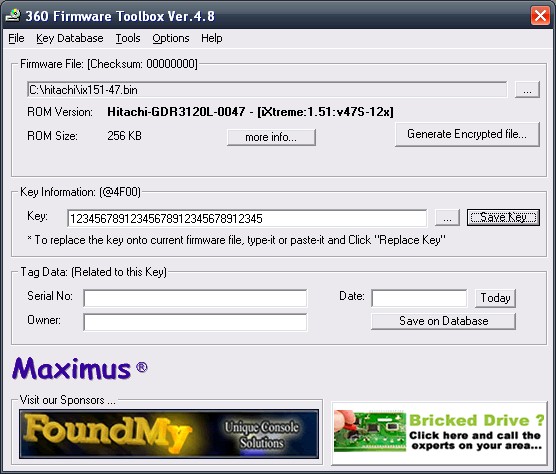Open the Bricked Drive sponsor banner
Image resolution: width=556 pixels, height=474 pixels.
[440, 433]
